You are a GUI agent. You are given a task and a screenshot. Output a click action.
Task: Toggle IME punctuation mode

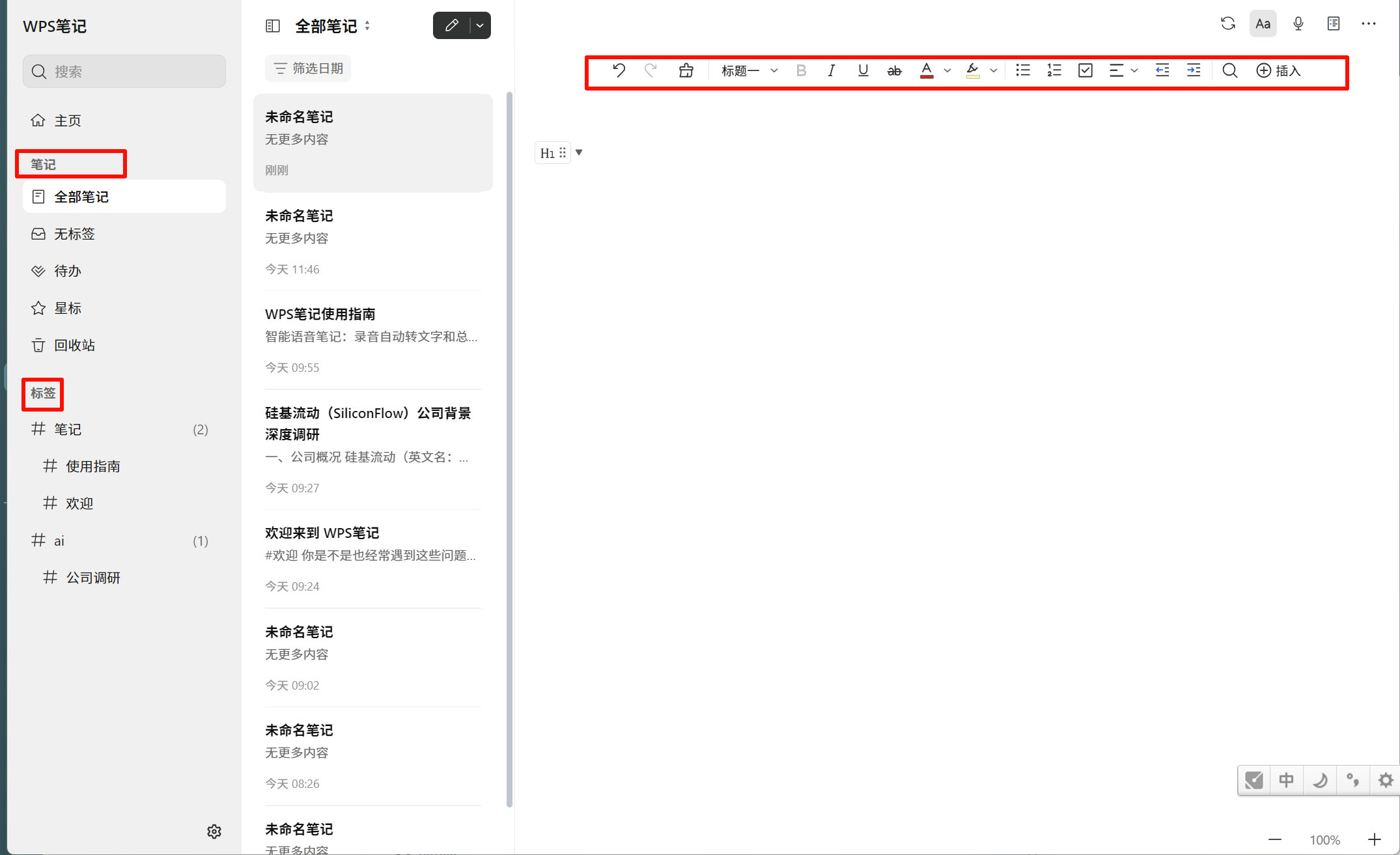click(x=1352, y=780)
